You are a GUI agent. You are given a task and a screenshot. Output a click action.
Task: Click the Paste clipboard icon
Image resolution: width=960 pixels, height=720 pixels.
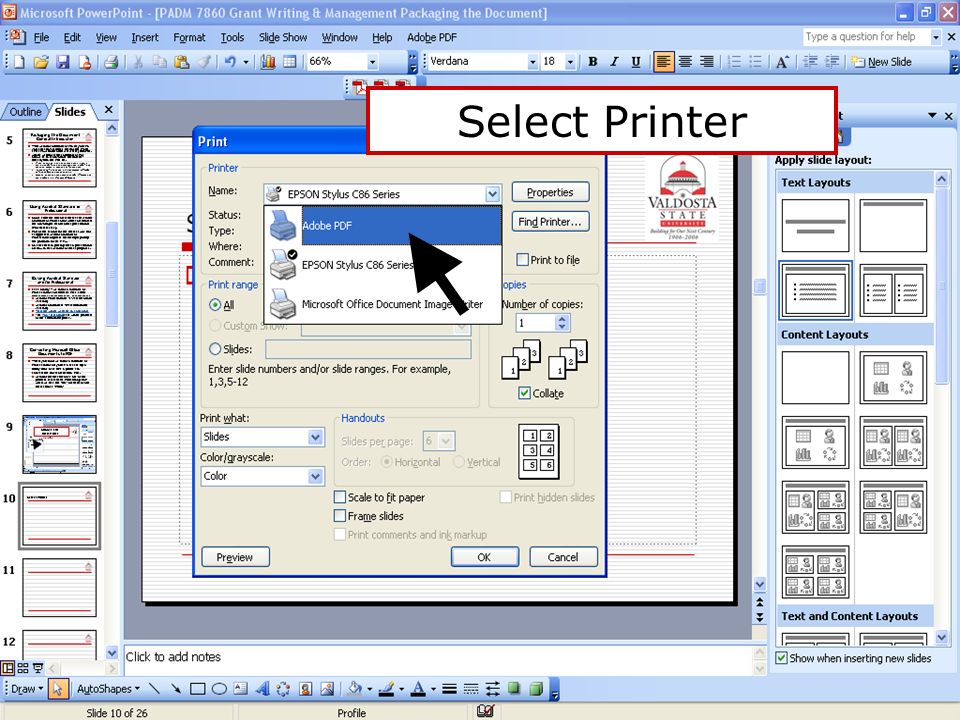(x=182, y=62)
